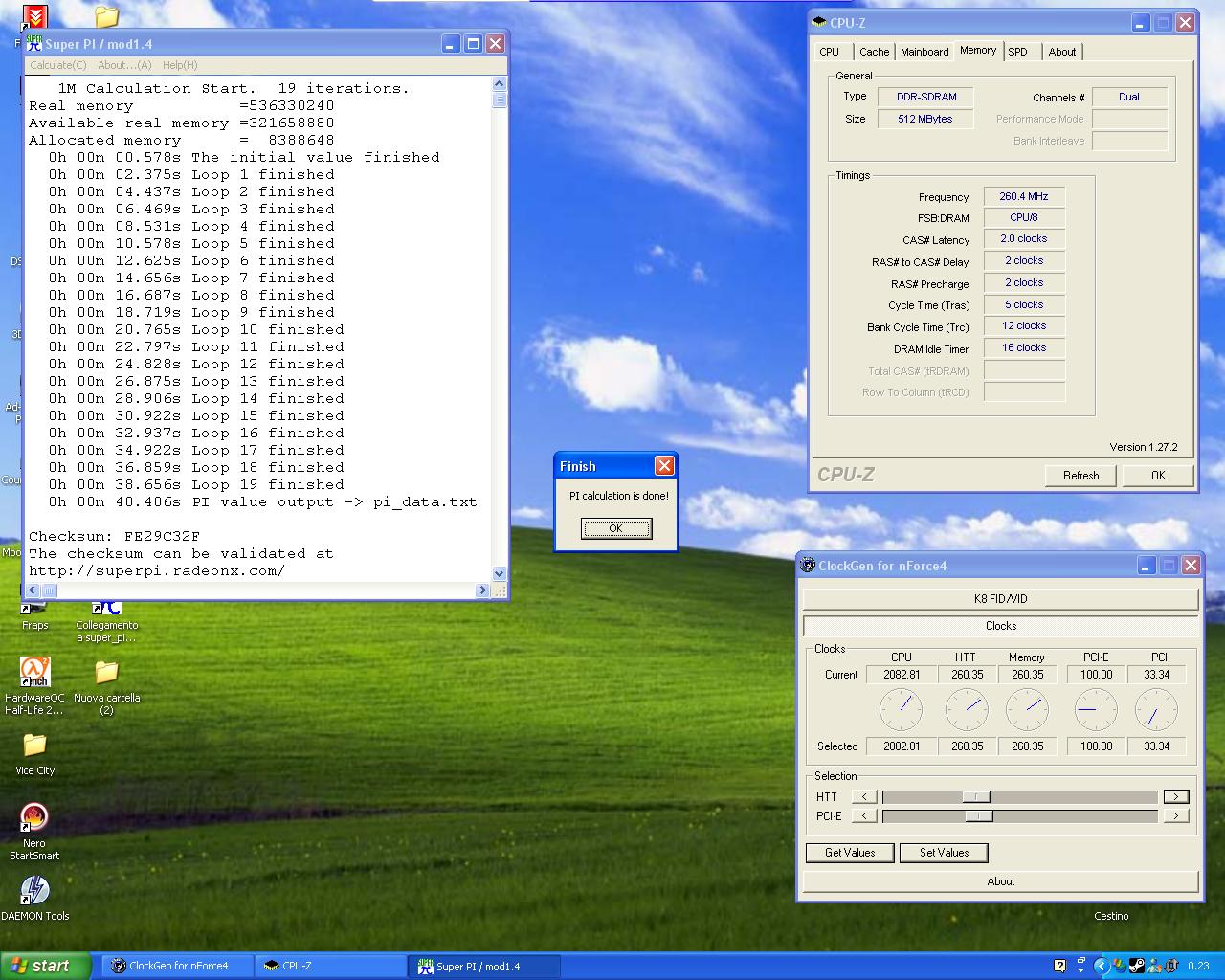Click the 'http://superpi.radeonx.com/' text
This screenshot has height=980, width=1225.
coord(157,570)
